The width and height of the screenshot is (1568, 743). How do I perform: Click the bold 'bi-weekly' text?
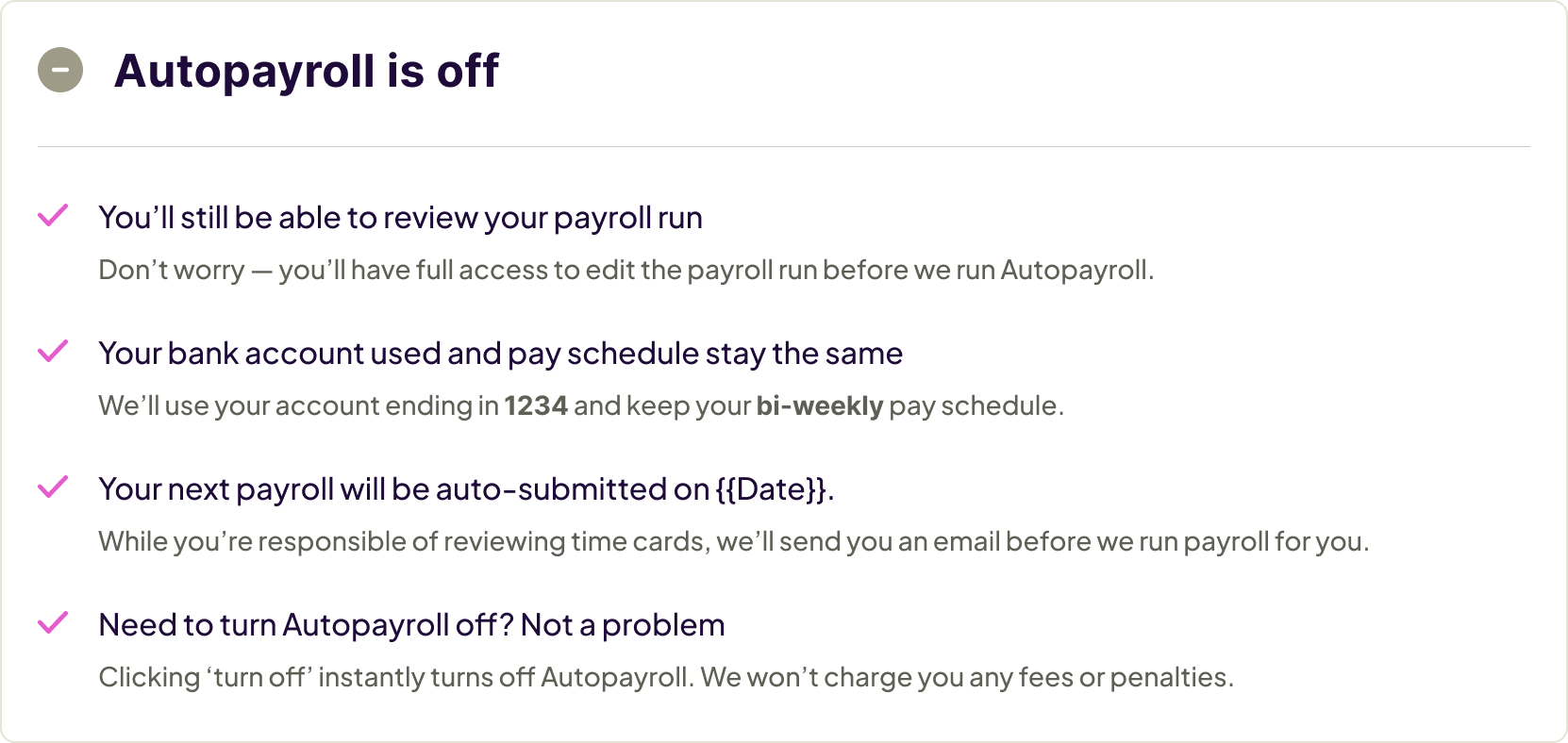[x=819, y=406]
